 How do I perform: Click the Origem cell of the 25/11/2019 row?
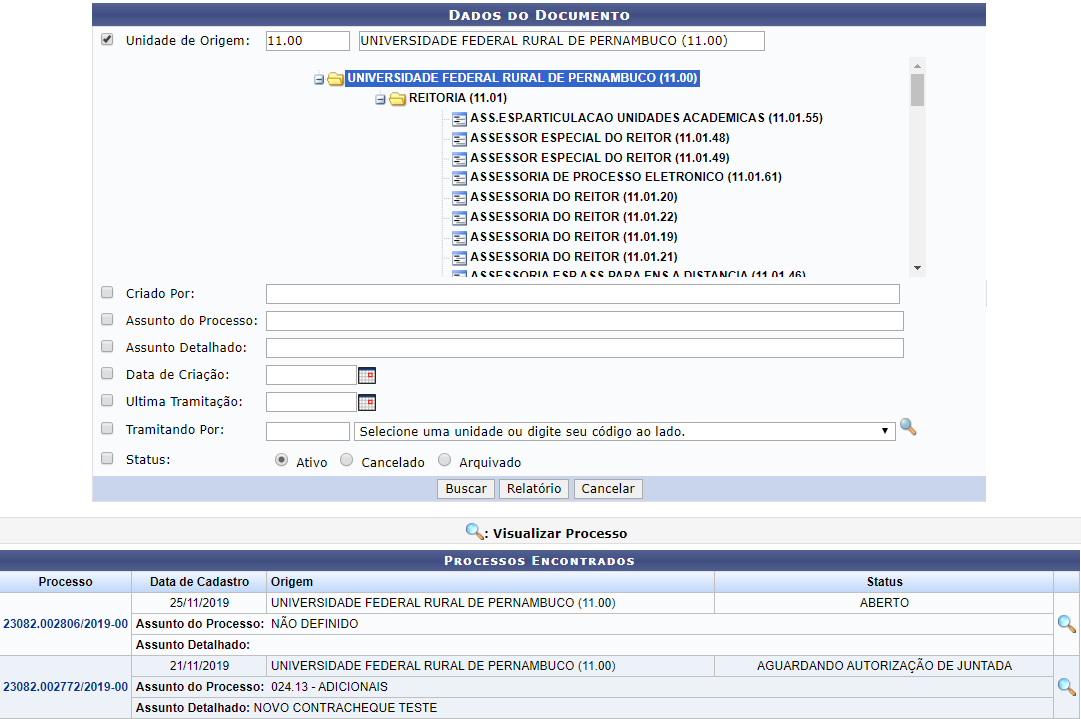[x=490, y=602]
